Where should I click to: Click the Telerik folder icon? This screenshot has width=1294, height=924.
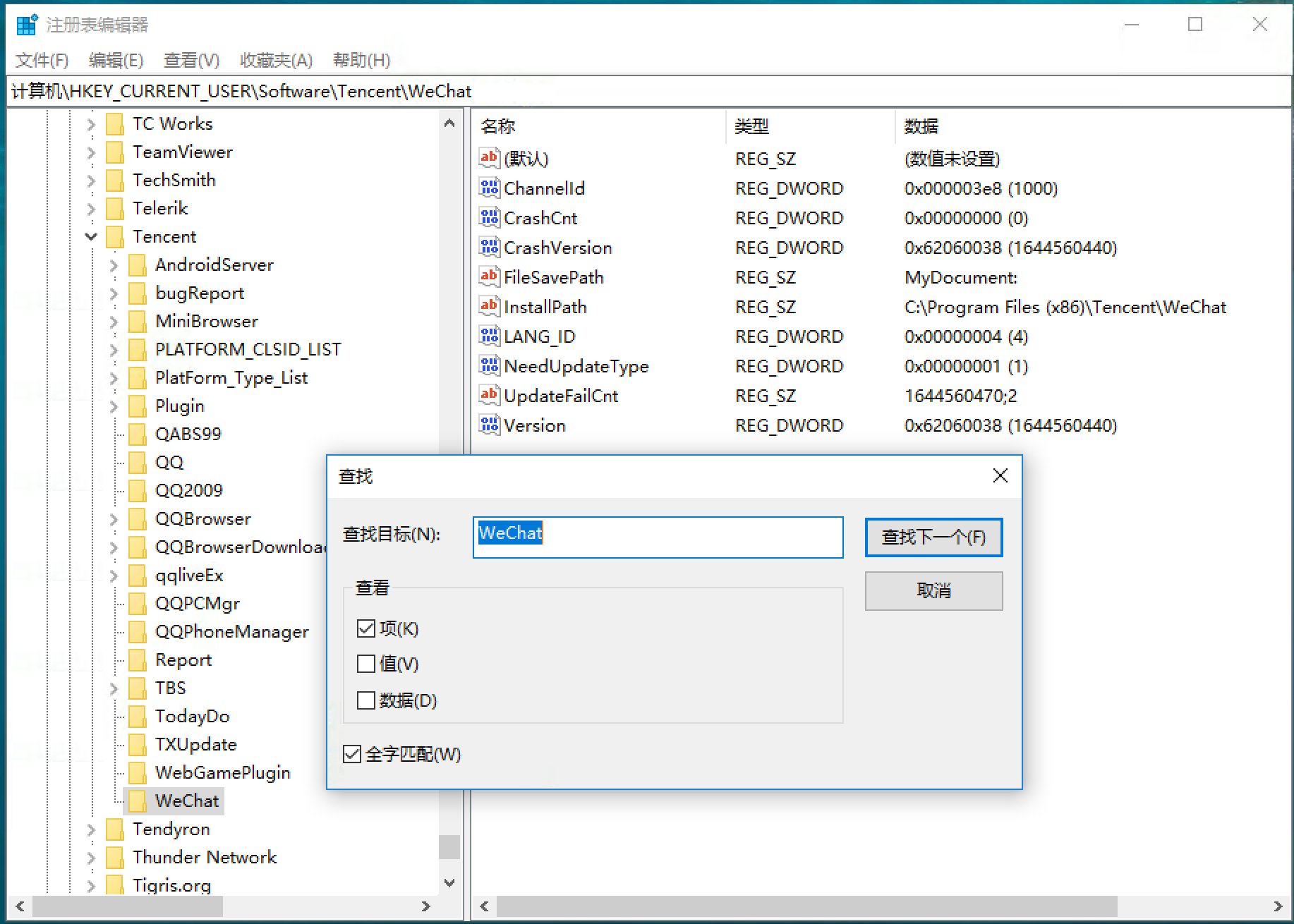[114, 209]
